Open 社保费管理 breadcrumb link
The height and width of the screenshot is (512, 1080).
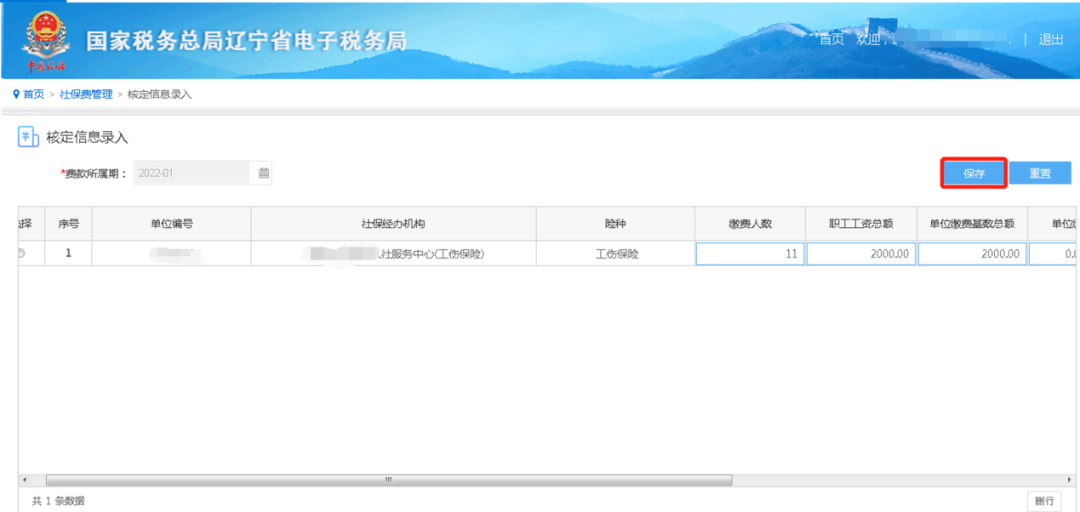pos(86,94)
